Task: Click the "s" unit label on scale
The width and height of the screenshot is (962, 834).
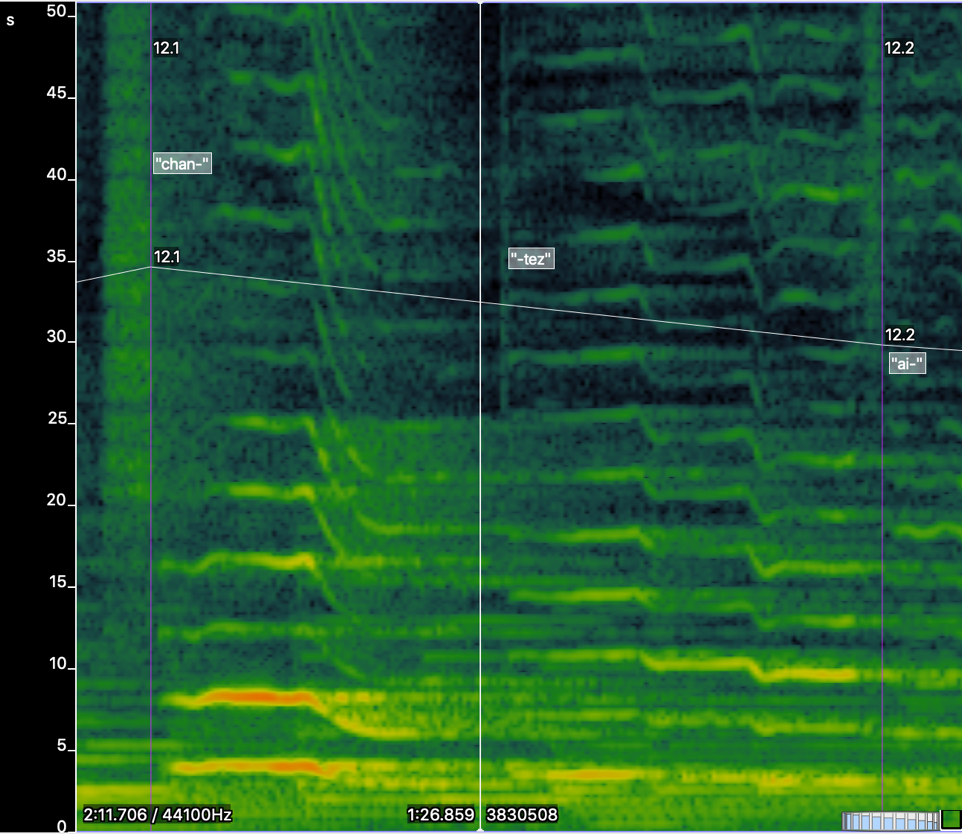Action: point(11,19)
